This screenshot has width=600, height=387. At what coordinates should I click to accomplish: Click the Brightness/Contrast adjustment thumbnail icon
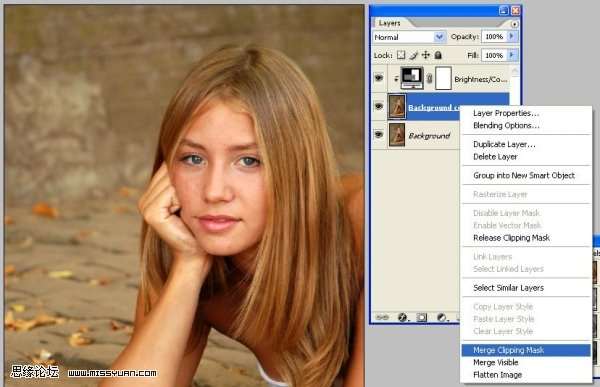[412, 77]
